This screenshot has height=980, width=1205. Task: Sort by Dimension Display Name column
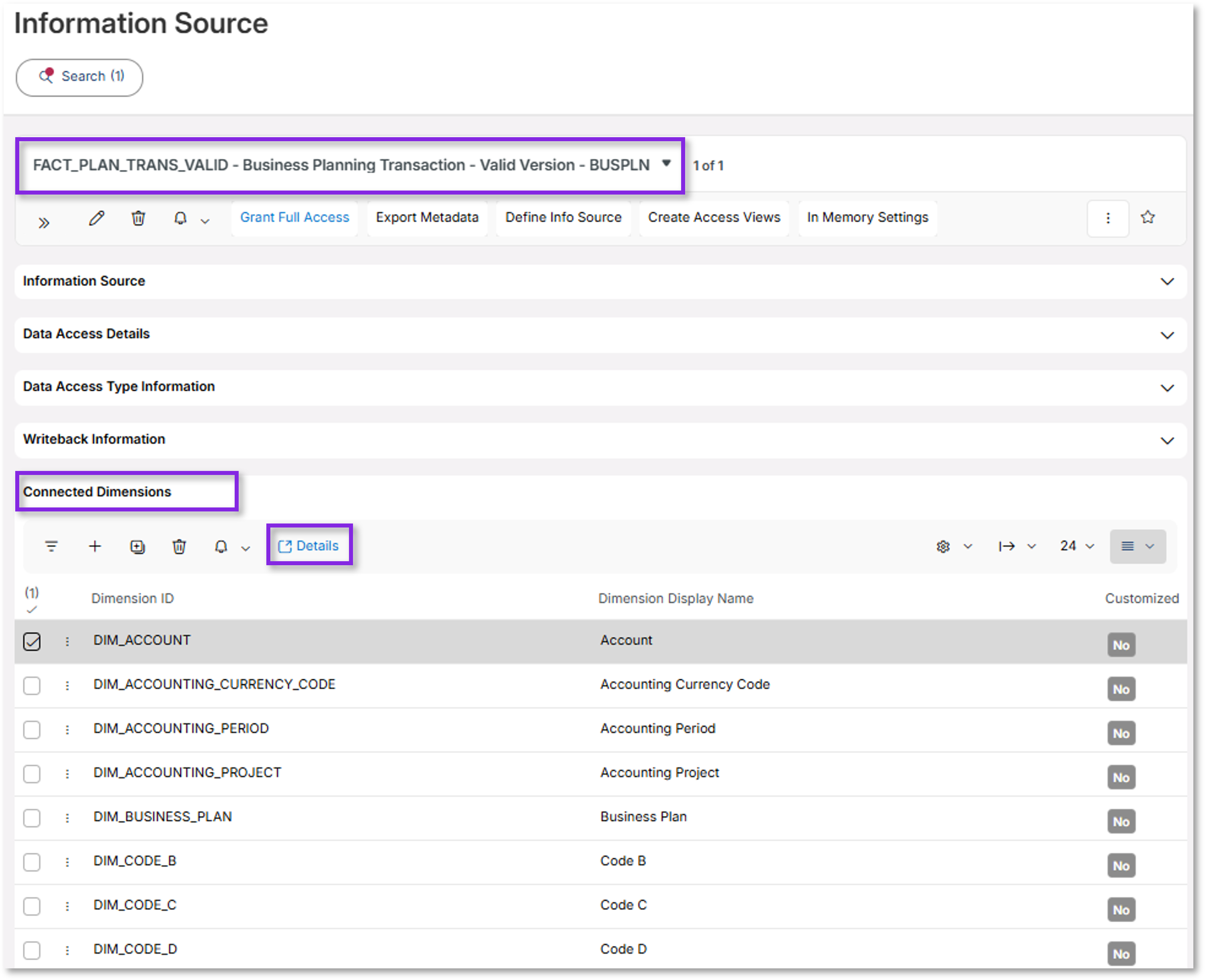point(676,599)
